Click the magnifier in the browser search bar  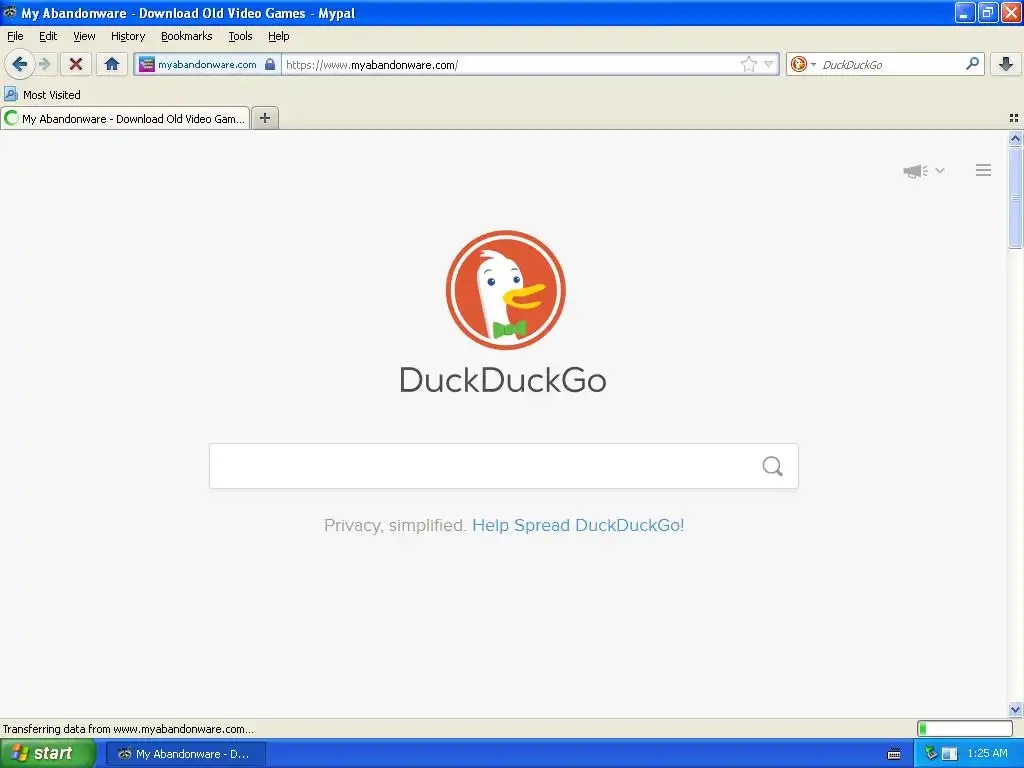pos(972,63)
